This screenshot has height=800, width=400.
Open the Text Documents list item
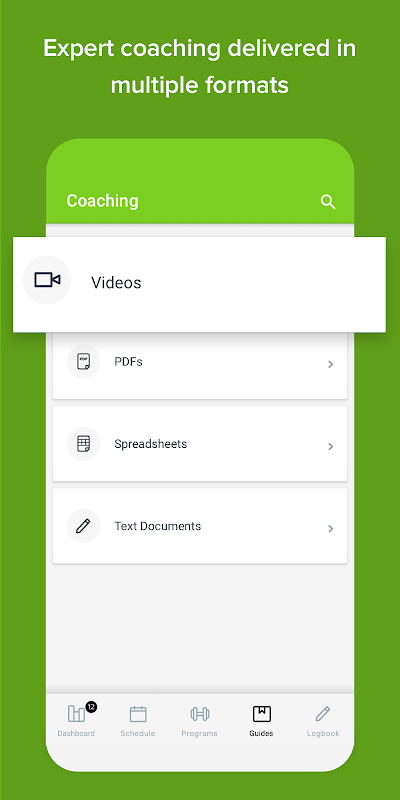tap(200, 526)
